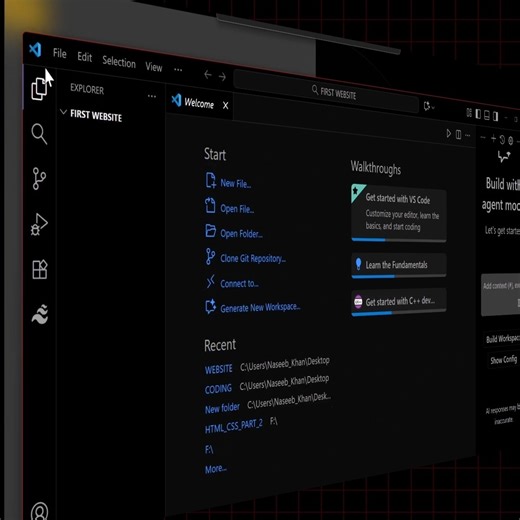Open the Edit menu
Screen dimensions: 520x520
pos(85,57)
